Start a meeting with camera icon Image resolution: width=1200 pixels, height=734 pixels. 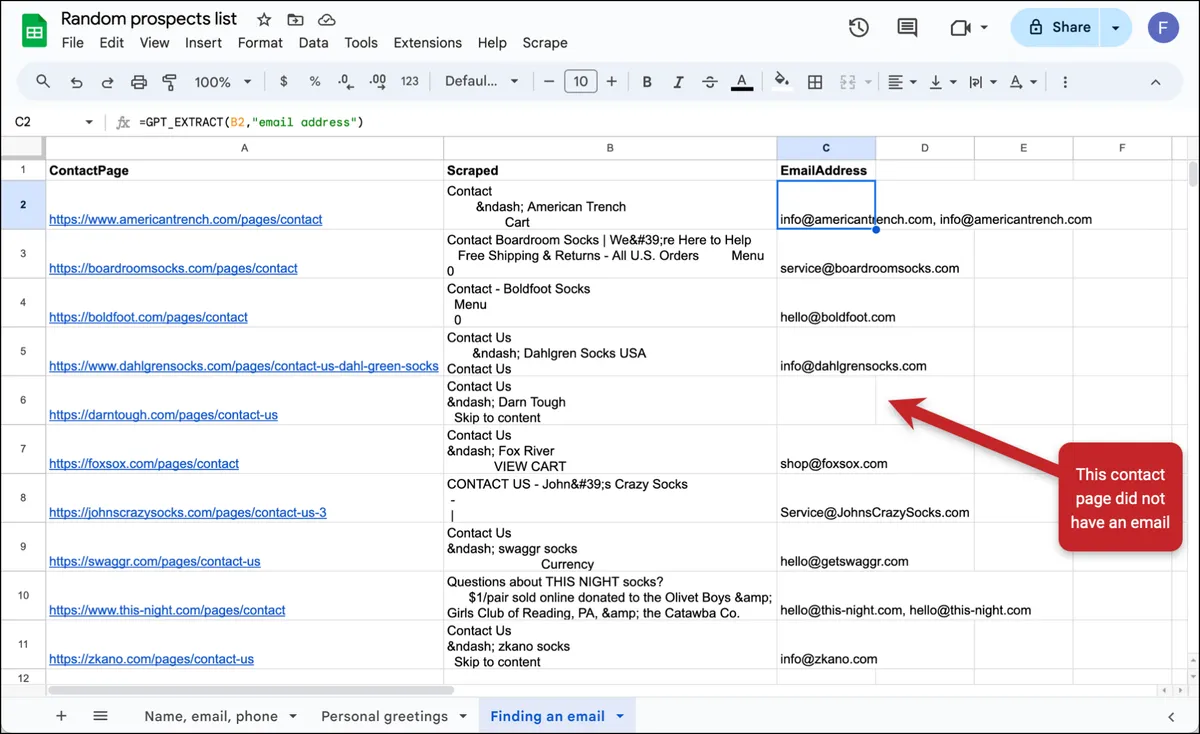point(961,28)
